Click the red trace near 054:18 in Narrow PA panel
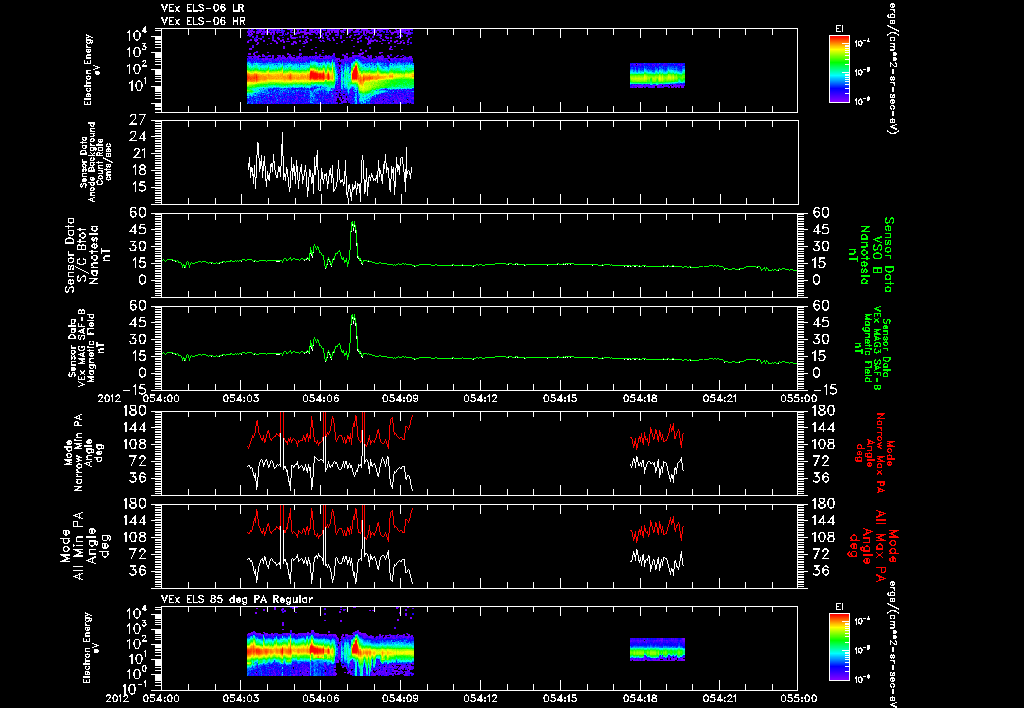This screenshot has width=1024, height=708. (657, 436)
